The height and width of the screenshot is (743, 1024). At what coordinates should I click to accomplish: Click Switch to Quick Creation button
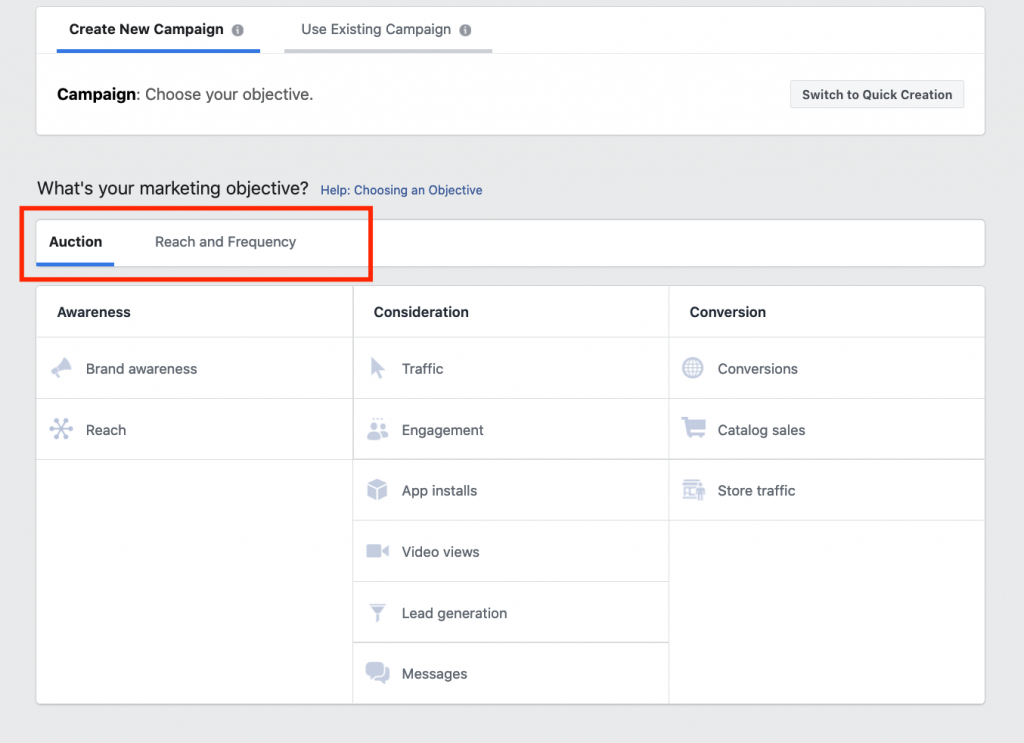tap(876, 95)
